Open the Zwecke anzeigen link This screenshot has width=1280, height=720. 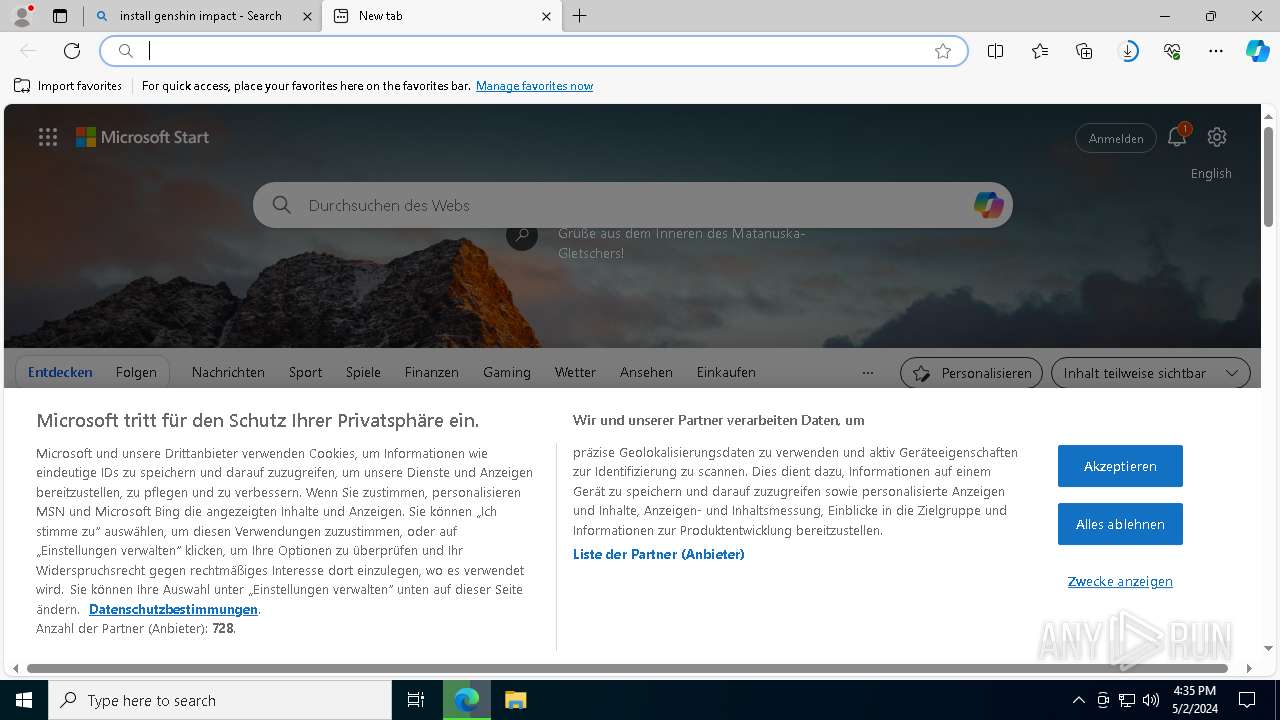click(1120, 581)
